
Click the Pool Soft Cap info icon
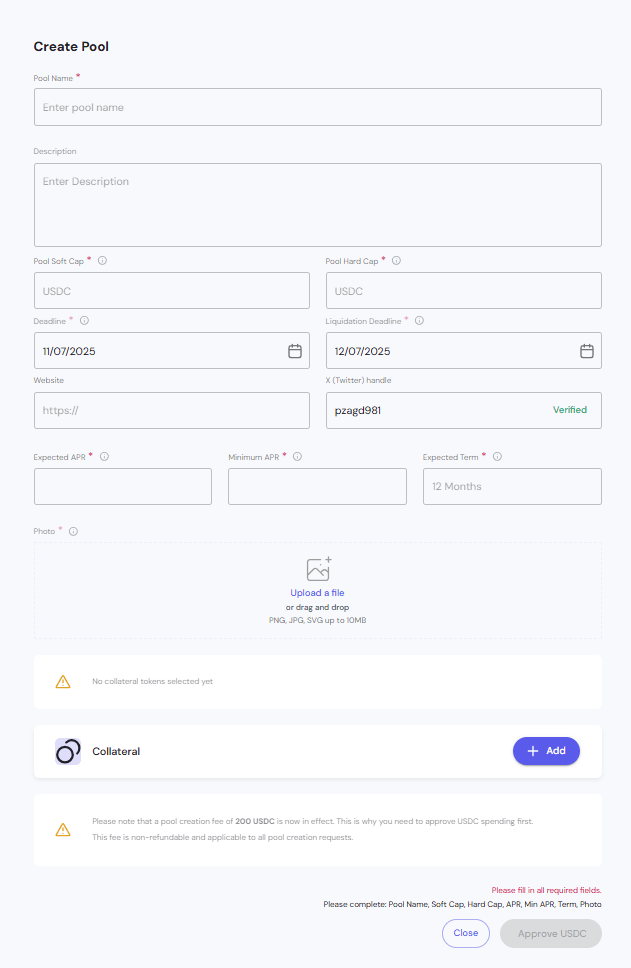coord(103,261)
